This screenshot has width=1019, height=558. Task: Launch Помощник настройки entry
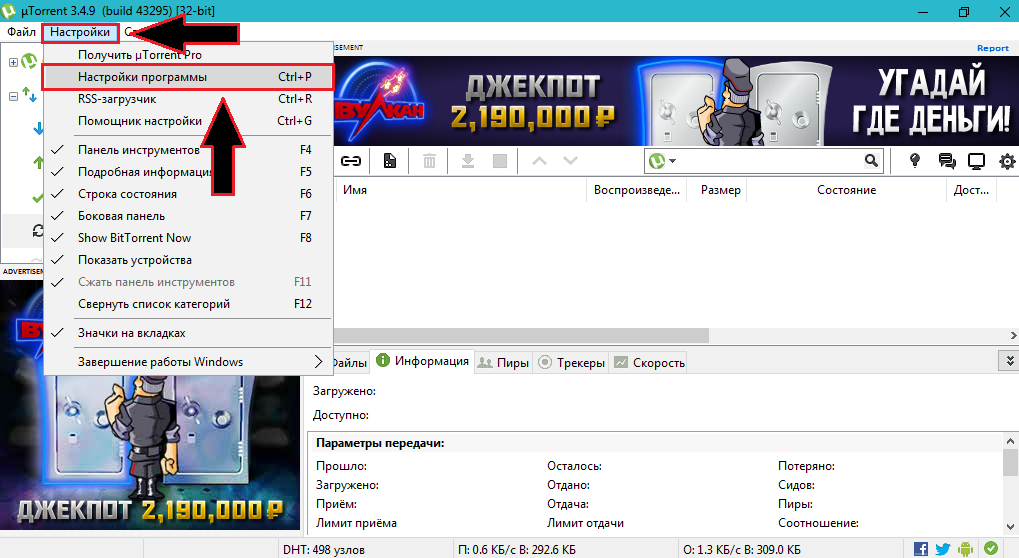(x=188, y=121)
